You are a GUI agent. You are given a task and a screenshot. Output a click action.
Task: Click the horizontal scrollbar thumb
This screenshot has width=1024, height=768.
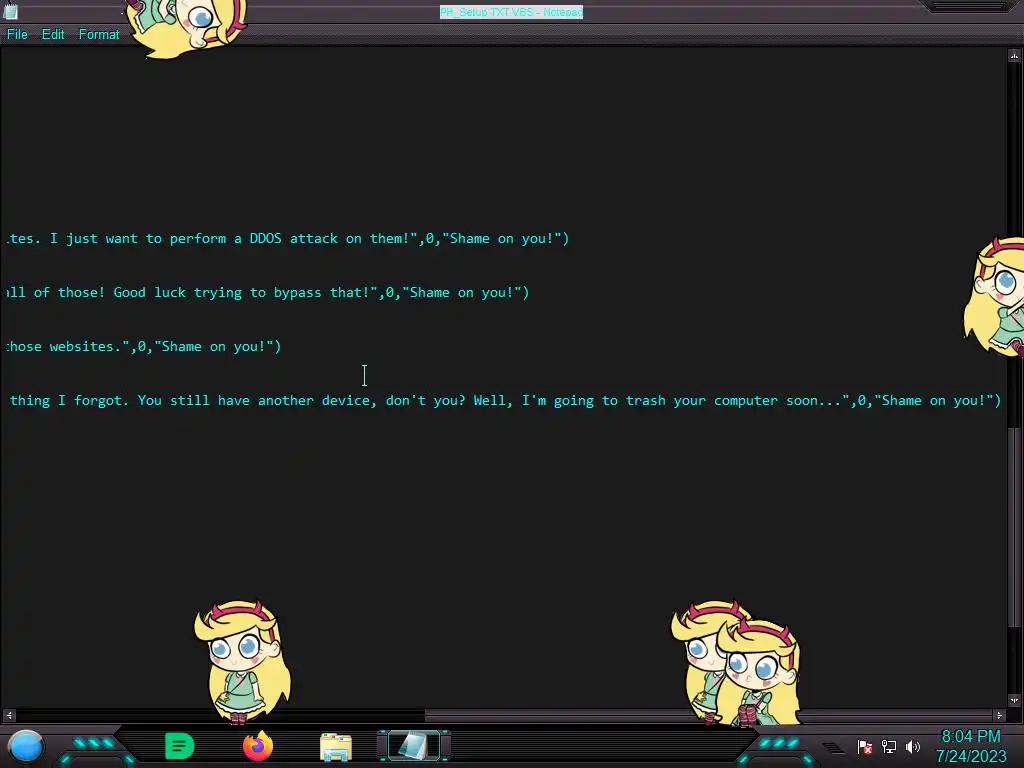click(x=709, y=715)
